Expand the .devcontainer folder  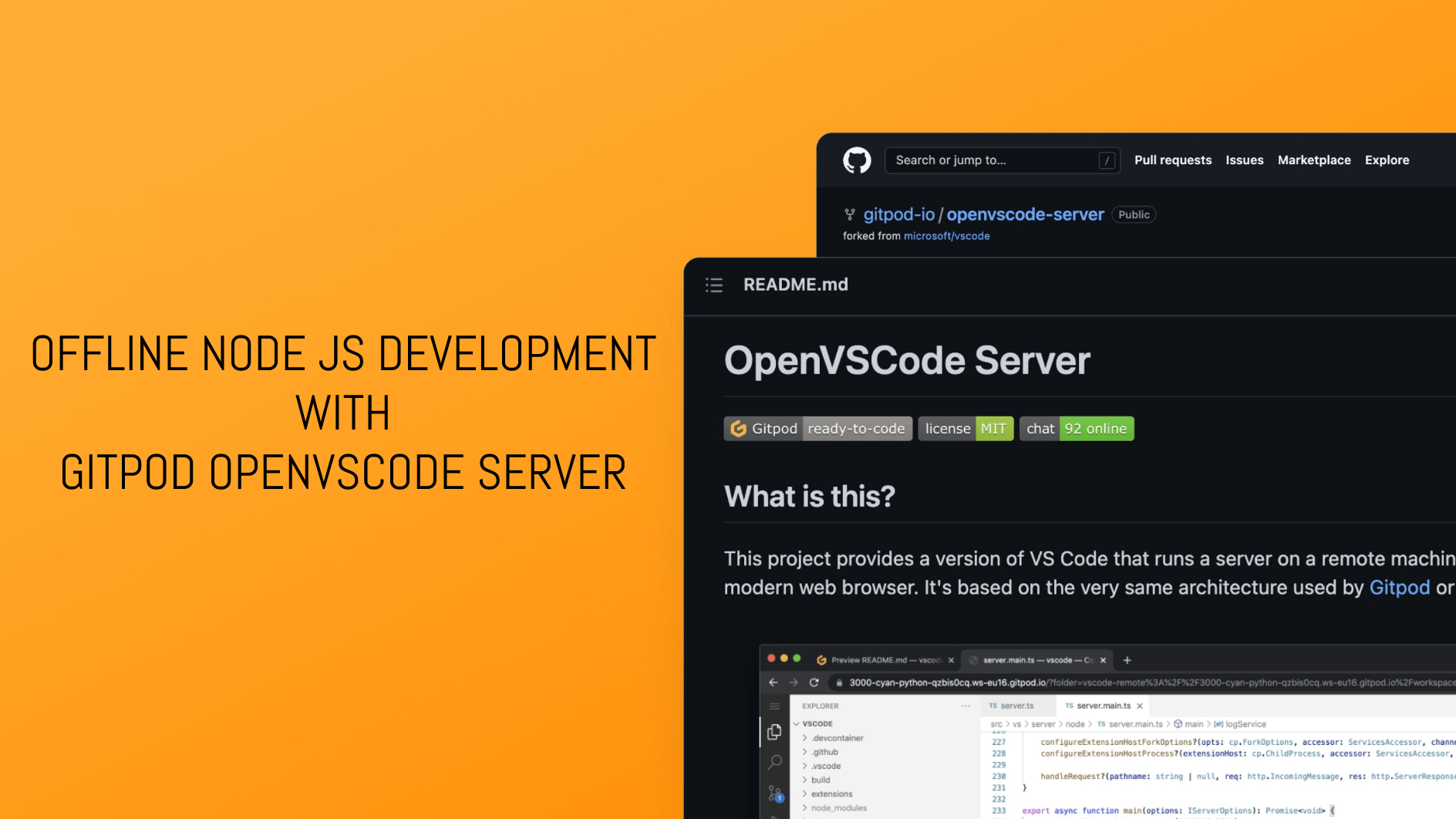838,738
